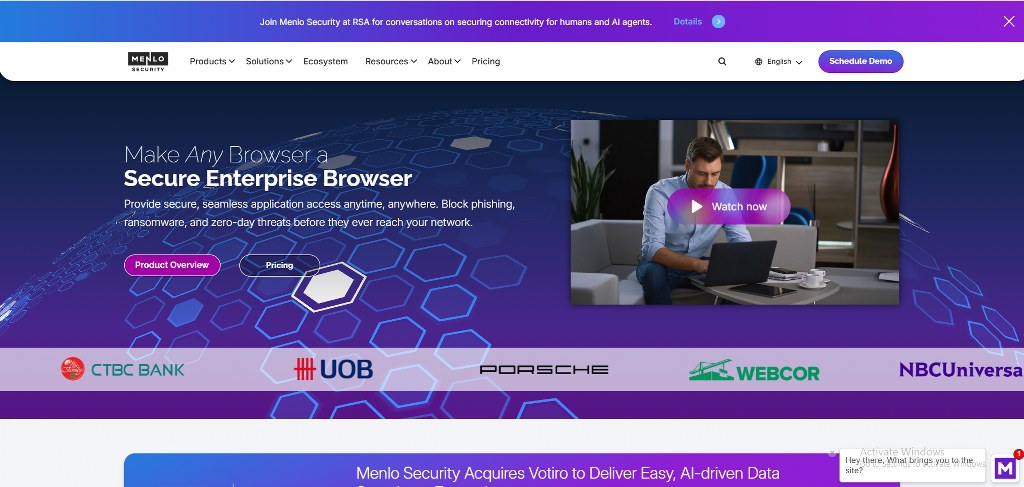Click the NBCUniversal logo
This screenshot has height=487, width=1024.
tap(961, 369)
